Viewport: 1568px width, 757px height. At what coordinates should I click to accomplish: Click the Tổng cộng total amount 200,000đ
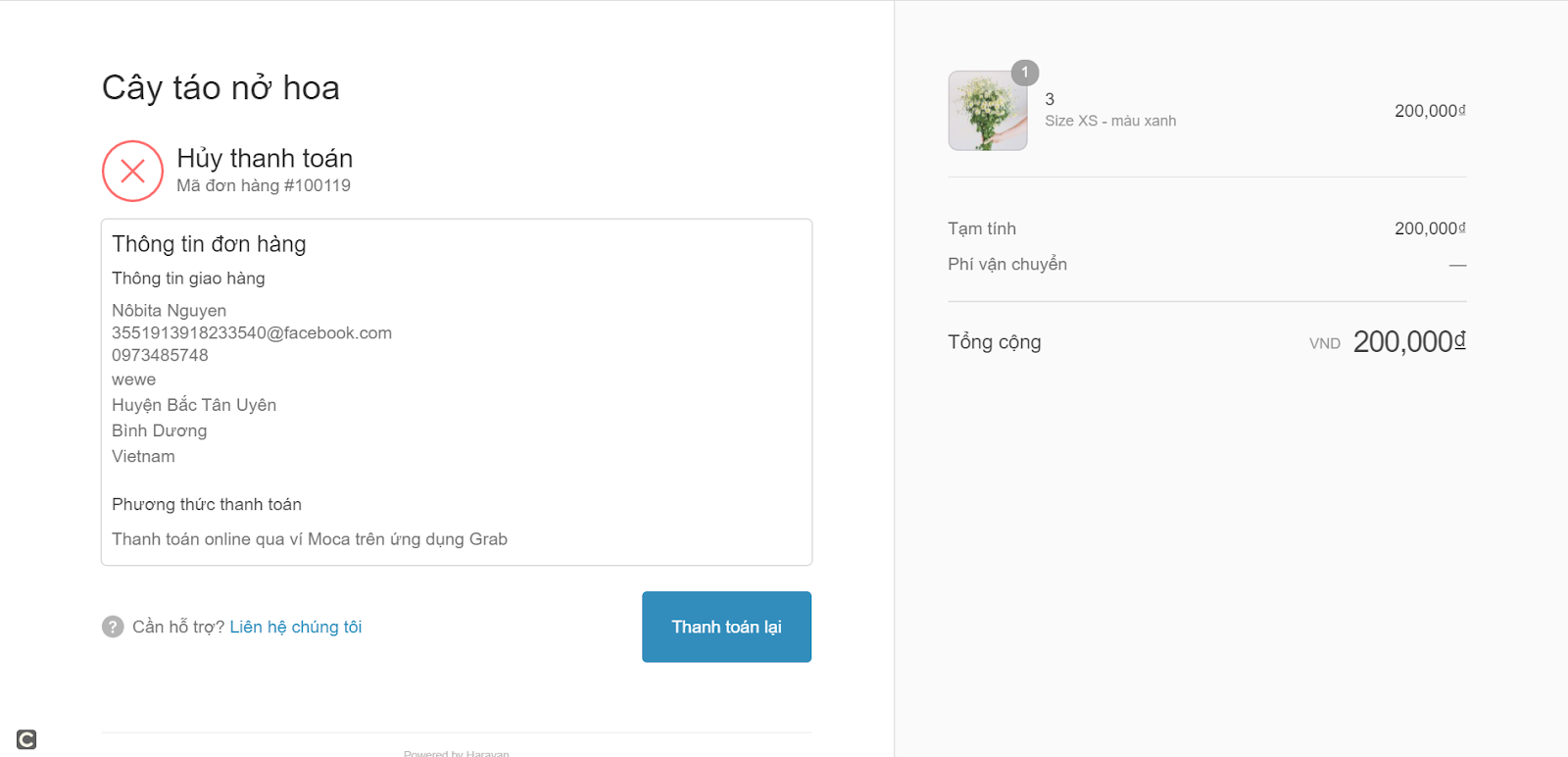point(1409,341)
